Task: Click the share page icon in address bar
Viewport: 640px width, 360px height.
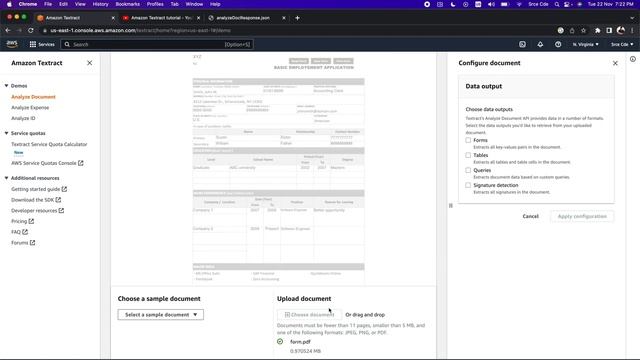Action: 572,30
